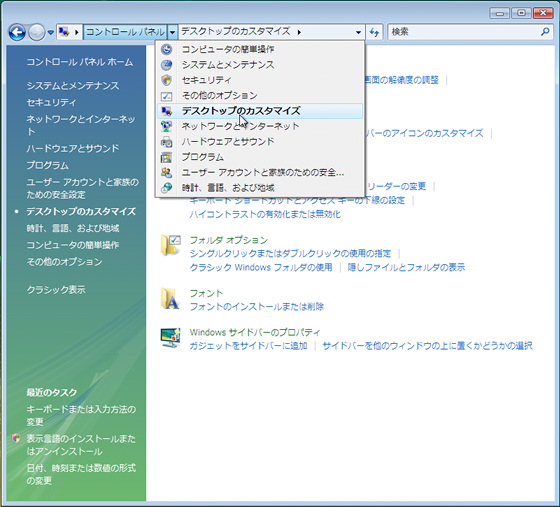Open the address bar history dropdown
Screen dimensions: 560x507
(x=358, y=32)
